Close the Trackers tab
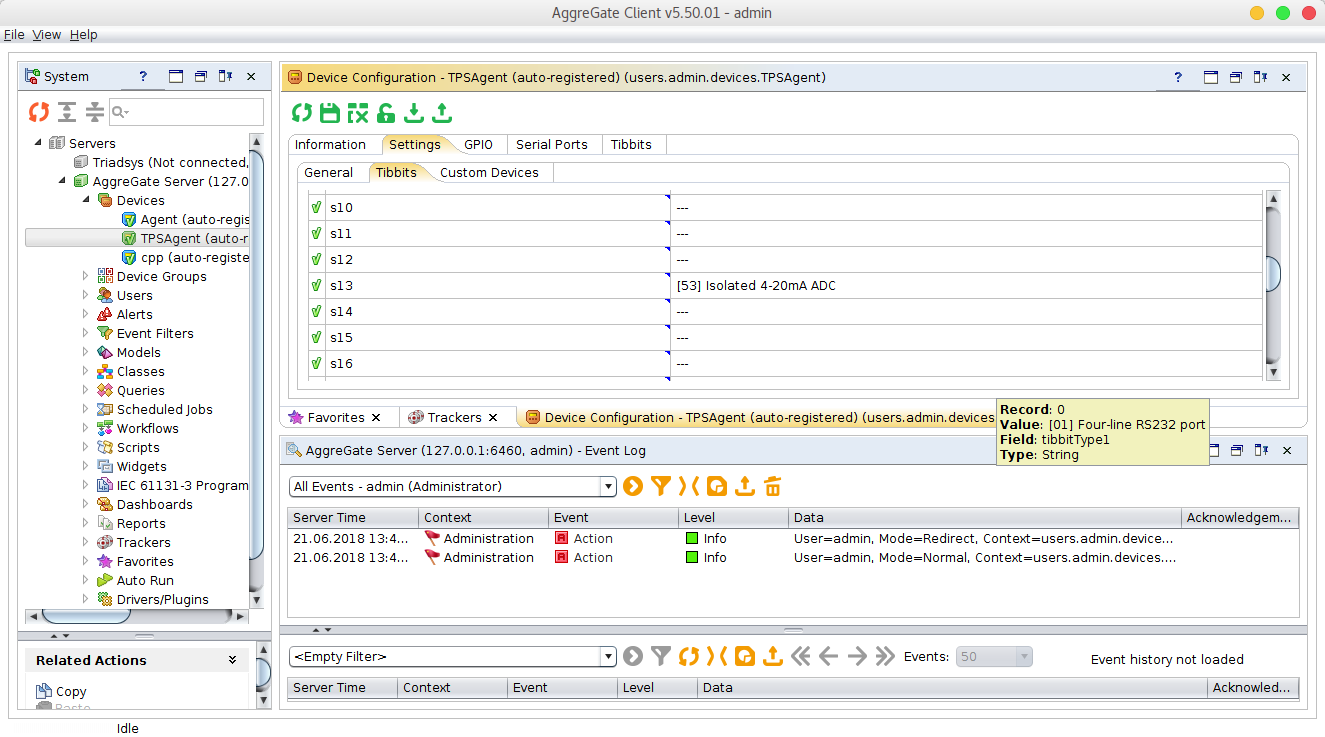This screenshot has width=1325, height=737. pos(492,417)
